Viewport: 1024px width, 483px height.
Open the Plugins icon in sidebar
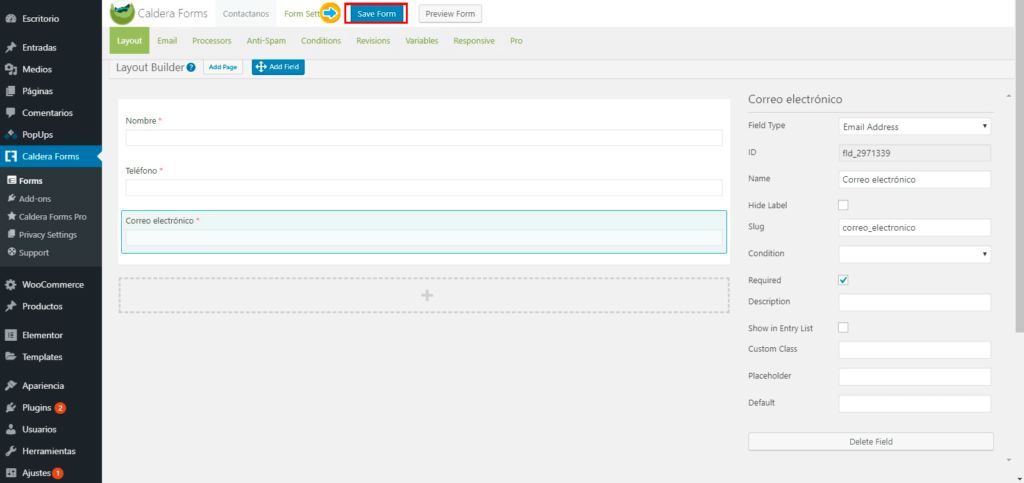11,407
